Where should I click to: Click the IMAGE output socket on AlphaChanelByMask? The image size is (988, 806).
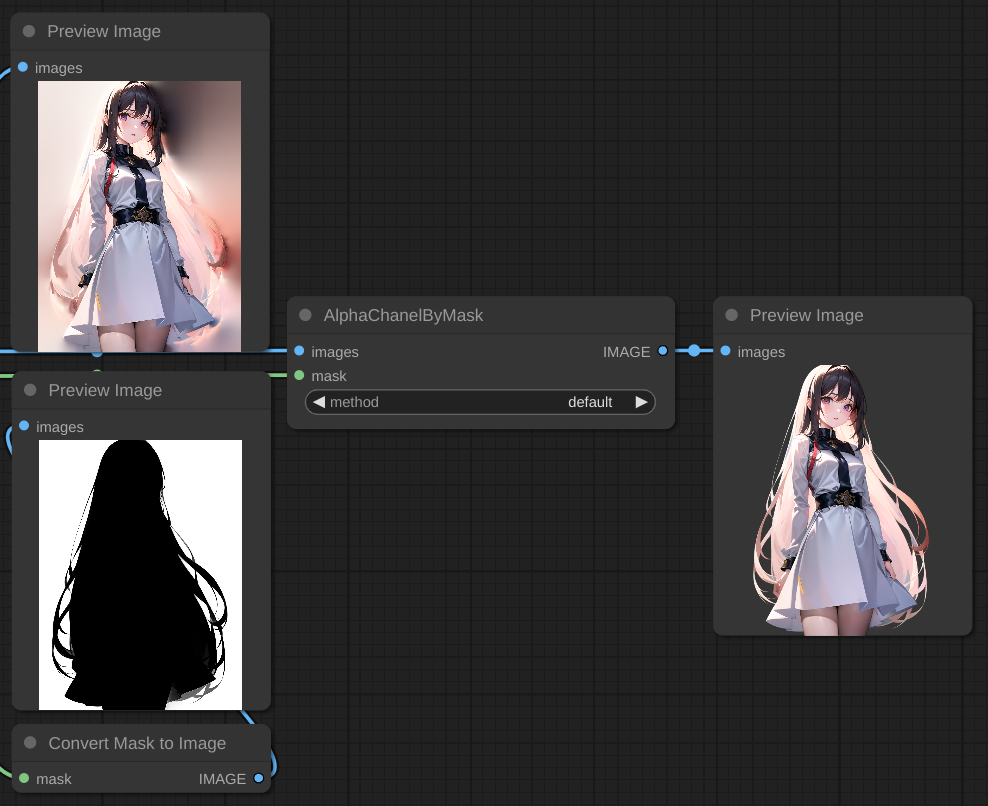pos(662,351)
